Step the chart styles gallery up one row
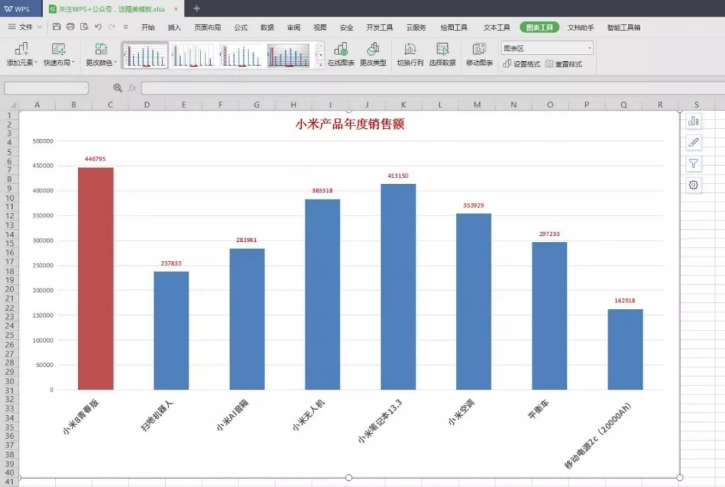Image resolution: width=725 pixels, height=487 pixels. [x=319, y=46]
